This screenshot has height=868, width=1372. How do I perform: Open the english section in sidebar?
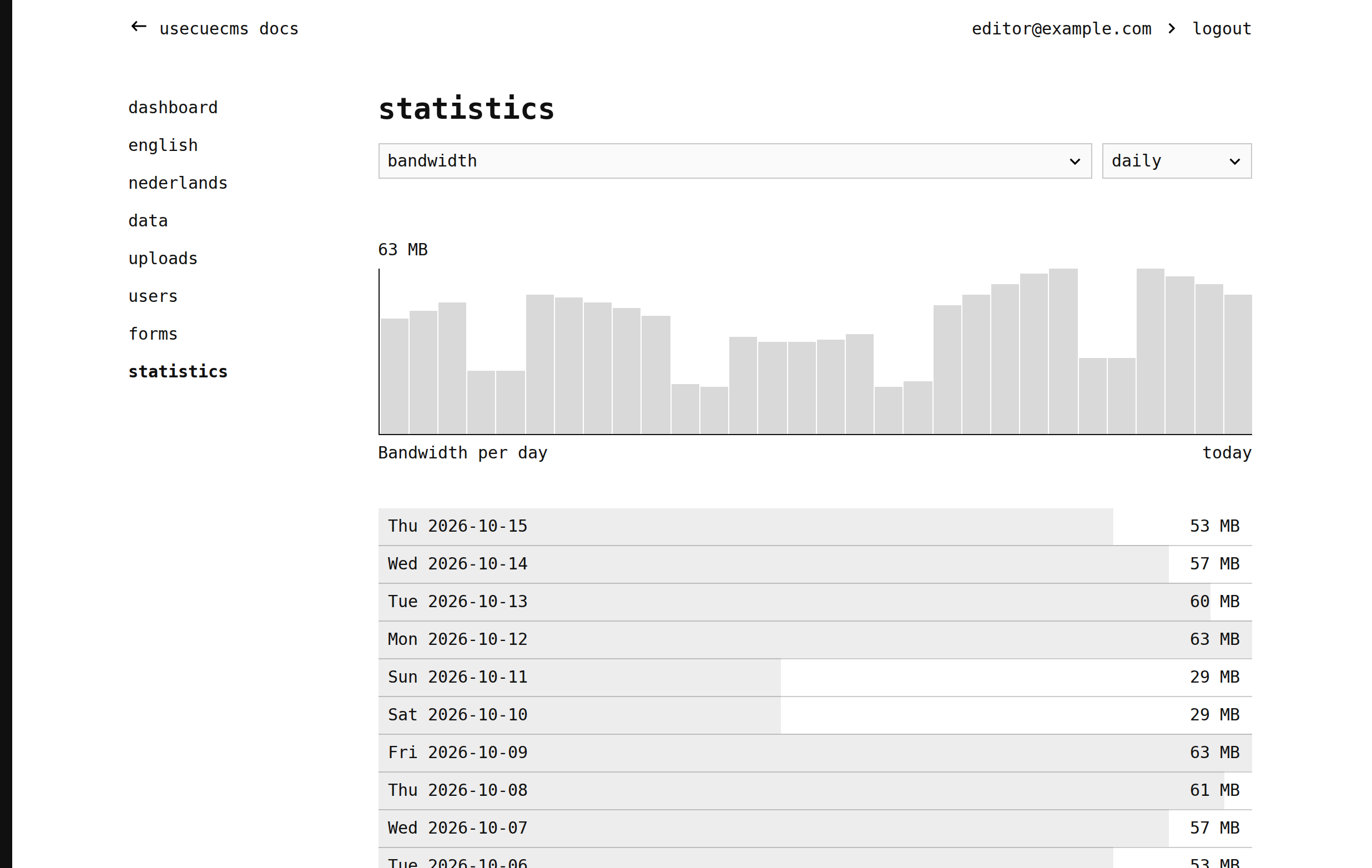click(163, 145)
